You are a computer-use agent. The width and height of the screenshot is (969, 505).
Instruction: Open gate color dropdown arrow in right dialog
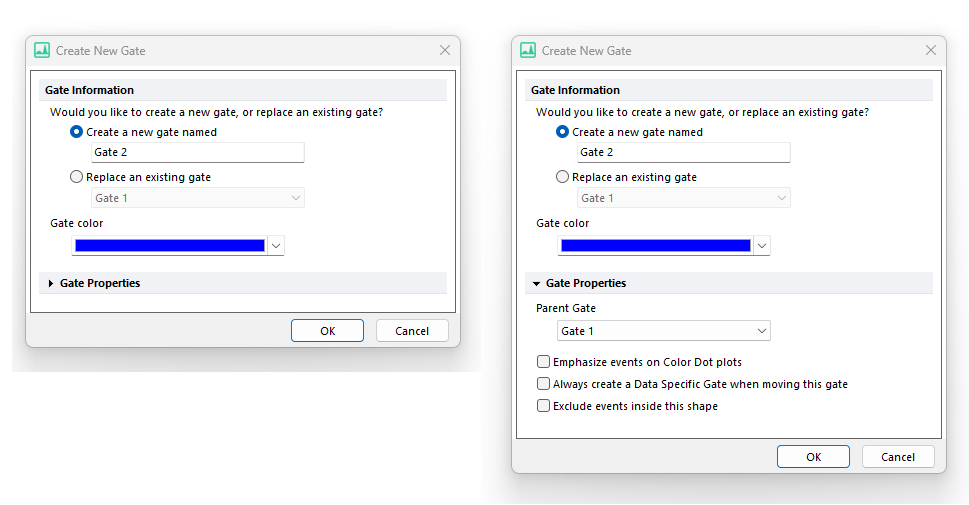762,246
